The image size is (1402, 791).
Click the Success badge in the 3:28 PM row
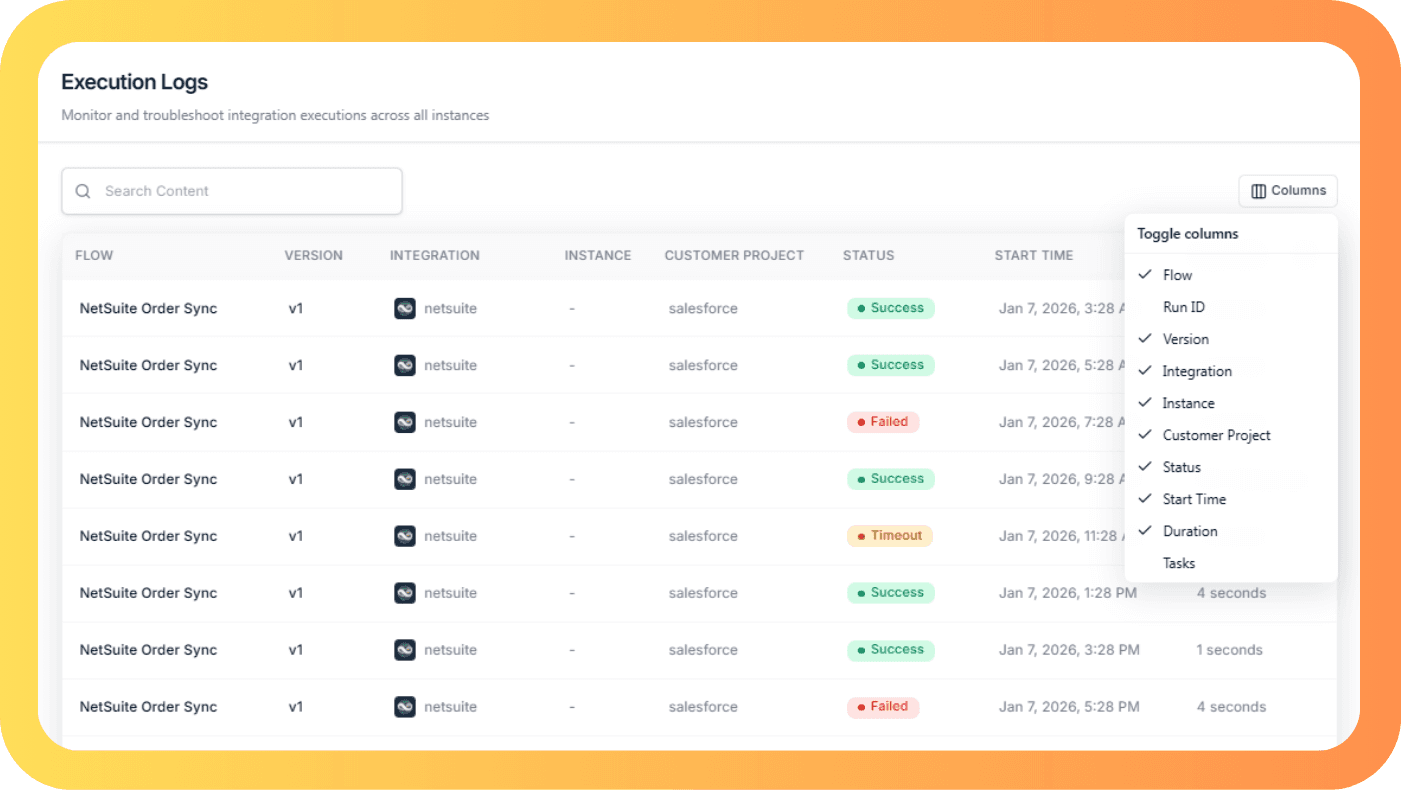click(890, 650)
